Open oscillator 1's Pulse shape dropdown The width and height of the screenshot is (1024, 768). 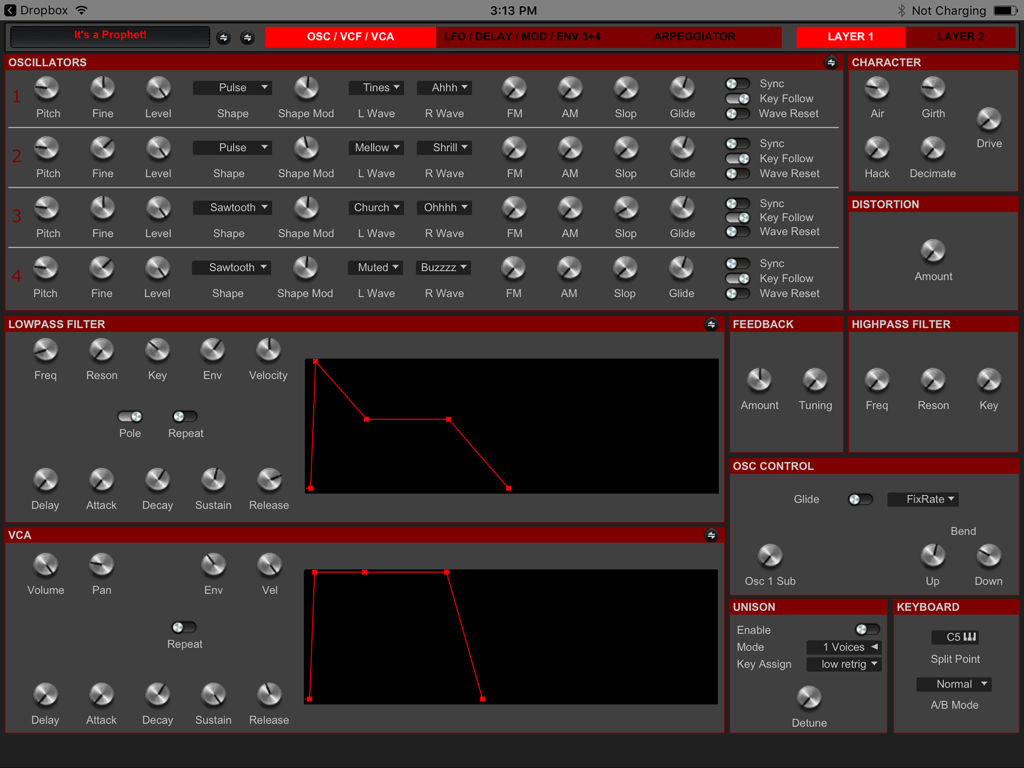coord(232,87)
